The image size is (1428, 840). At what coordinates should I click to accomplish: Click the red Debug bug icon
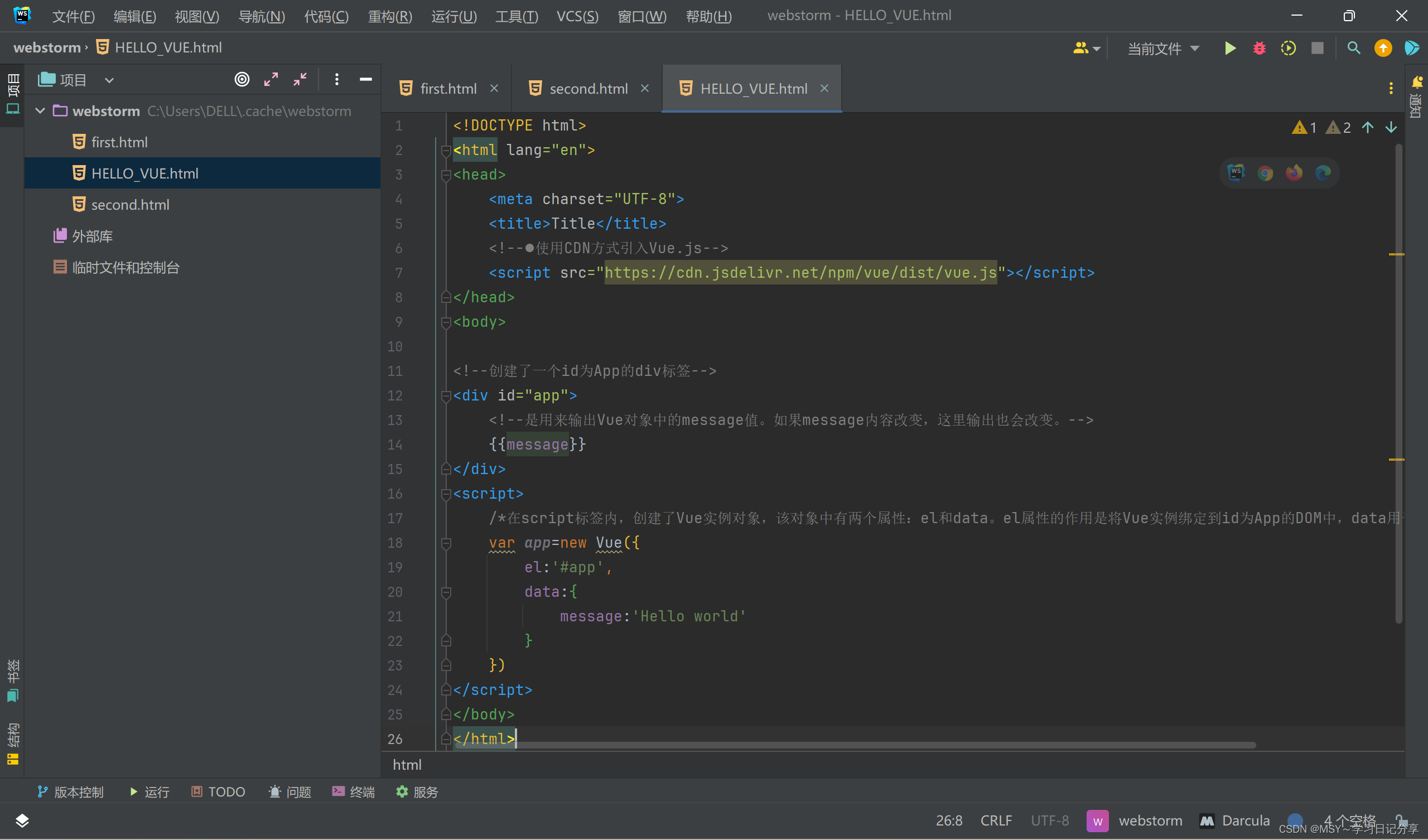coord(1259,48)
